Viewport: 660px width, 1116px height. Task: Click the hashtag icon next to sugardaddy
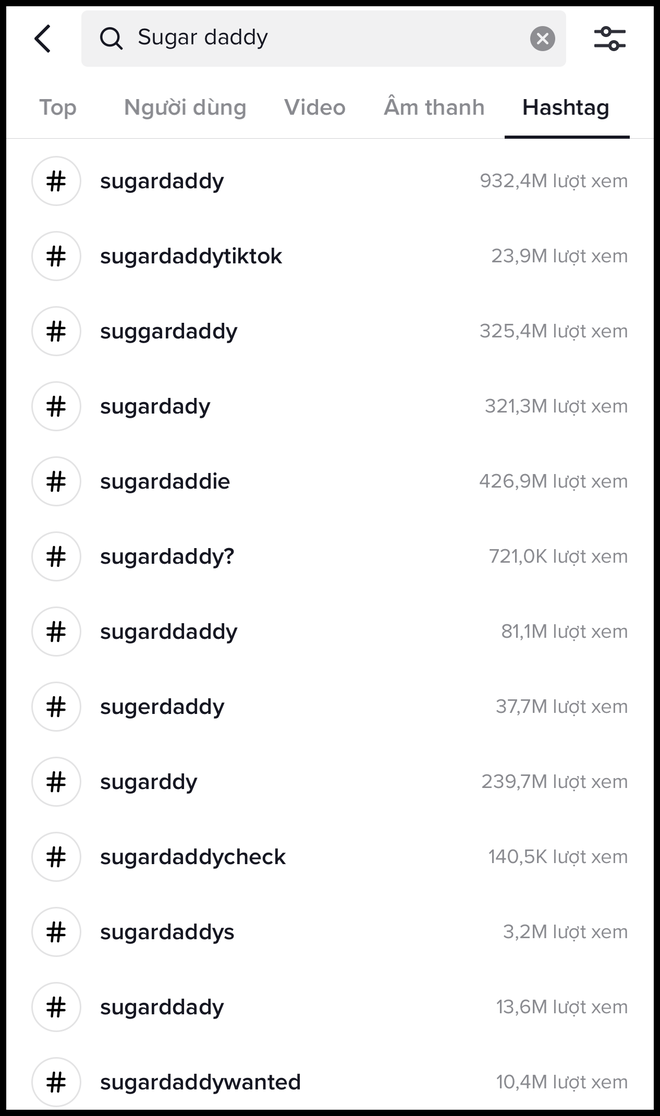pyautogui.click(x=56, y=181)
